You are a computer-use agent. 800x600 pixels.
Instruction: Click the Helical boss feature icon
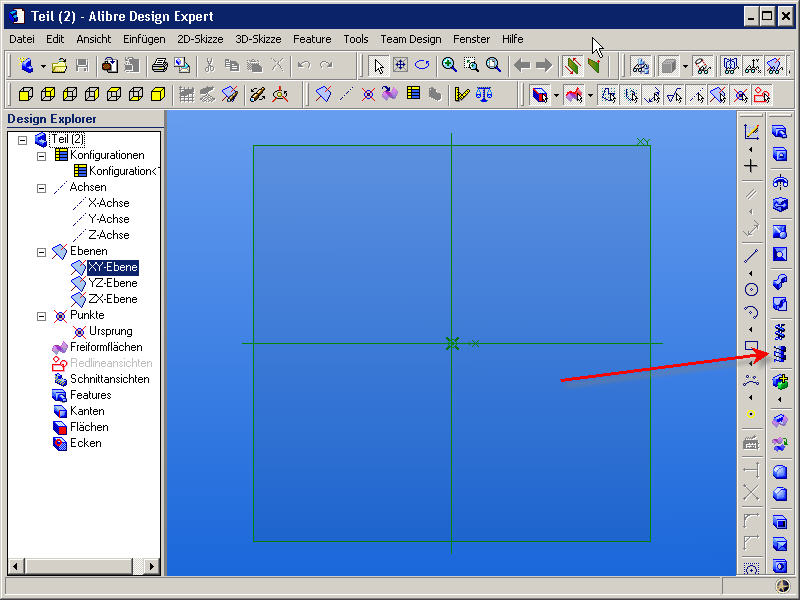point(780,332)
